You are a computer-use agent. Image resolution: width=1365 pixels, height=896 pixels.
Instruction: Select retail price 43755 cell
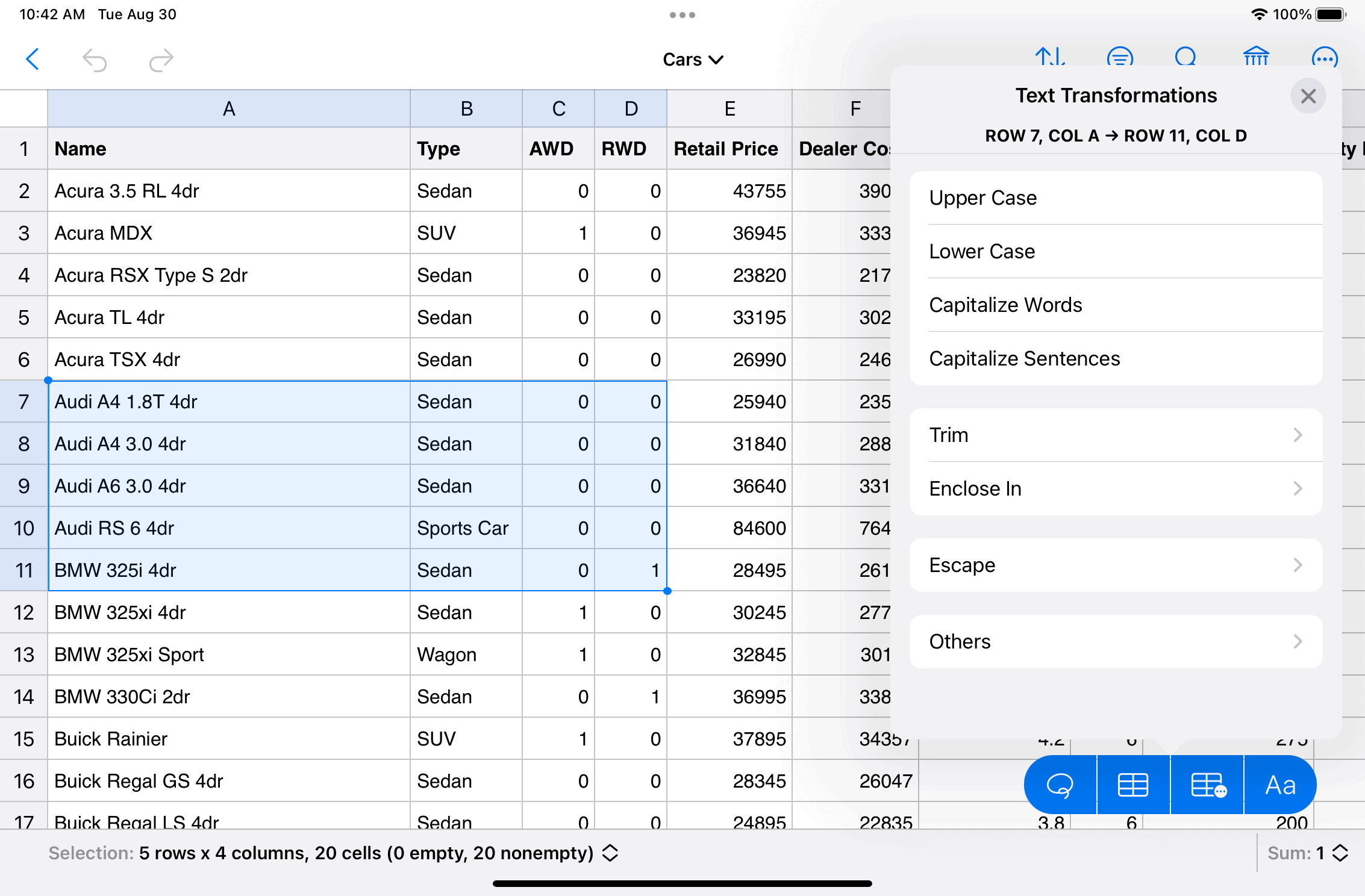(729, 191)
